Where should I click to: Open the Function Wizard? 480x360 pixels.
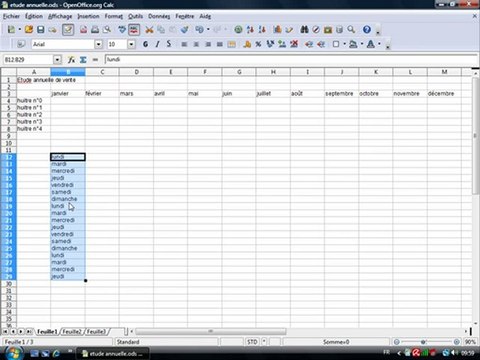coord(71,60)
